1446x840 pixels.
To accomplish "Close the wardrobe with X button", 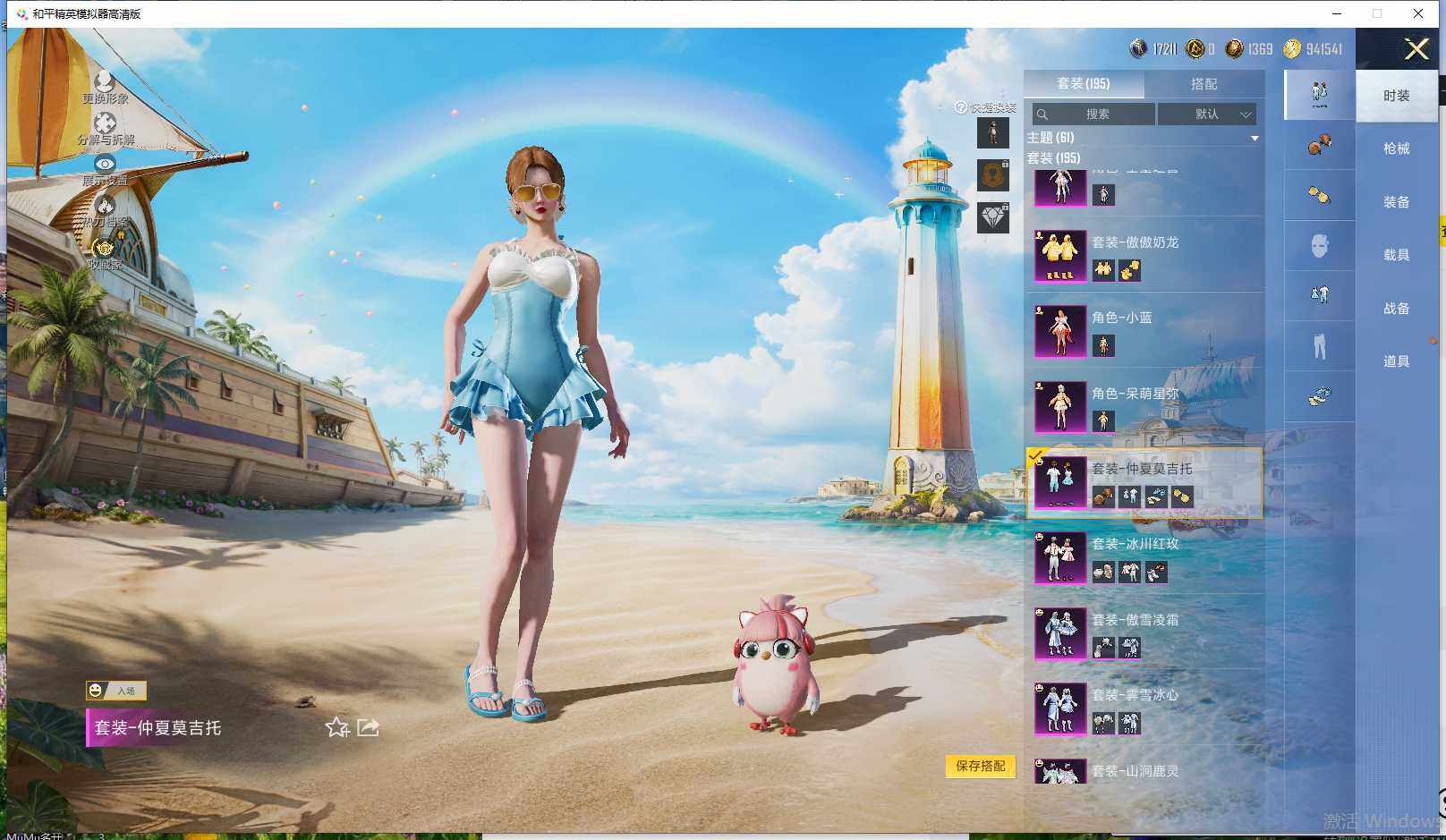I will (1416, 48).
